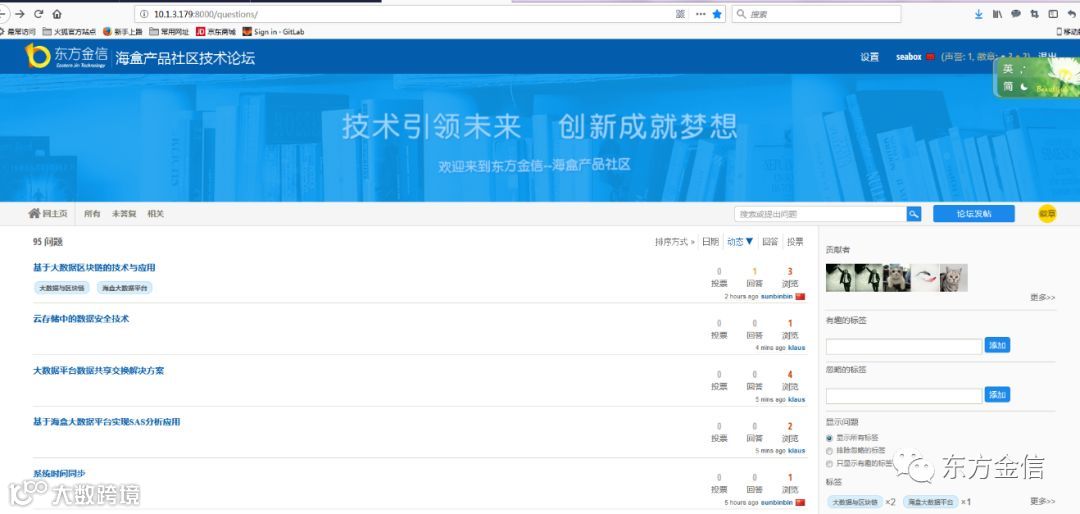This screenshot has width=1080, height=514.
Task: Open the library bookshelf icon
Action: (x=997, y=14)
